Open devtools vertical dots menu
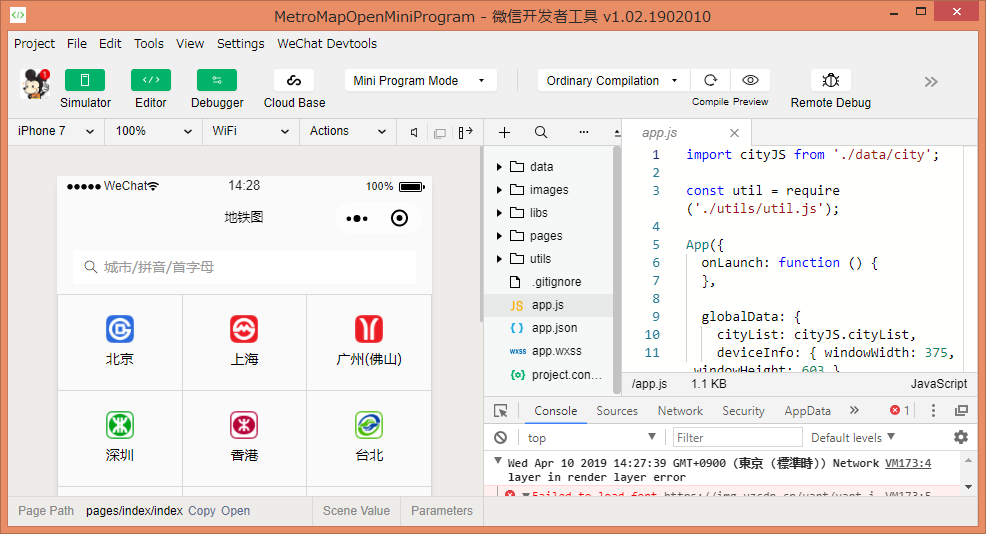This screenshot has width=986, height=534. pos(933,410)
